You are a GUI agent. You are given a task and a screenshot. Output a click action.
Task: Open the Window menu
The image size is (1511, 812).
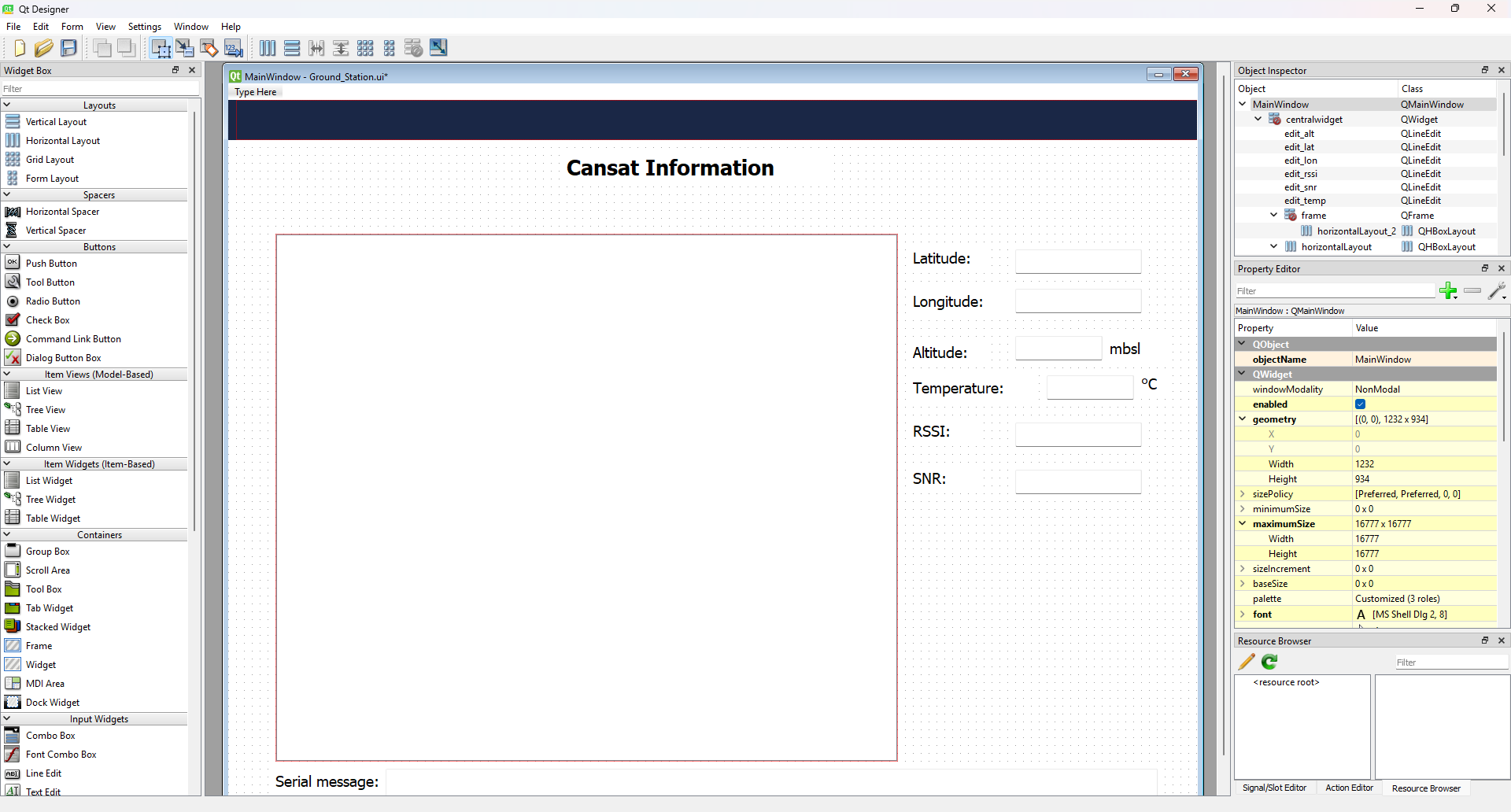point(191,27)
